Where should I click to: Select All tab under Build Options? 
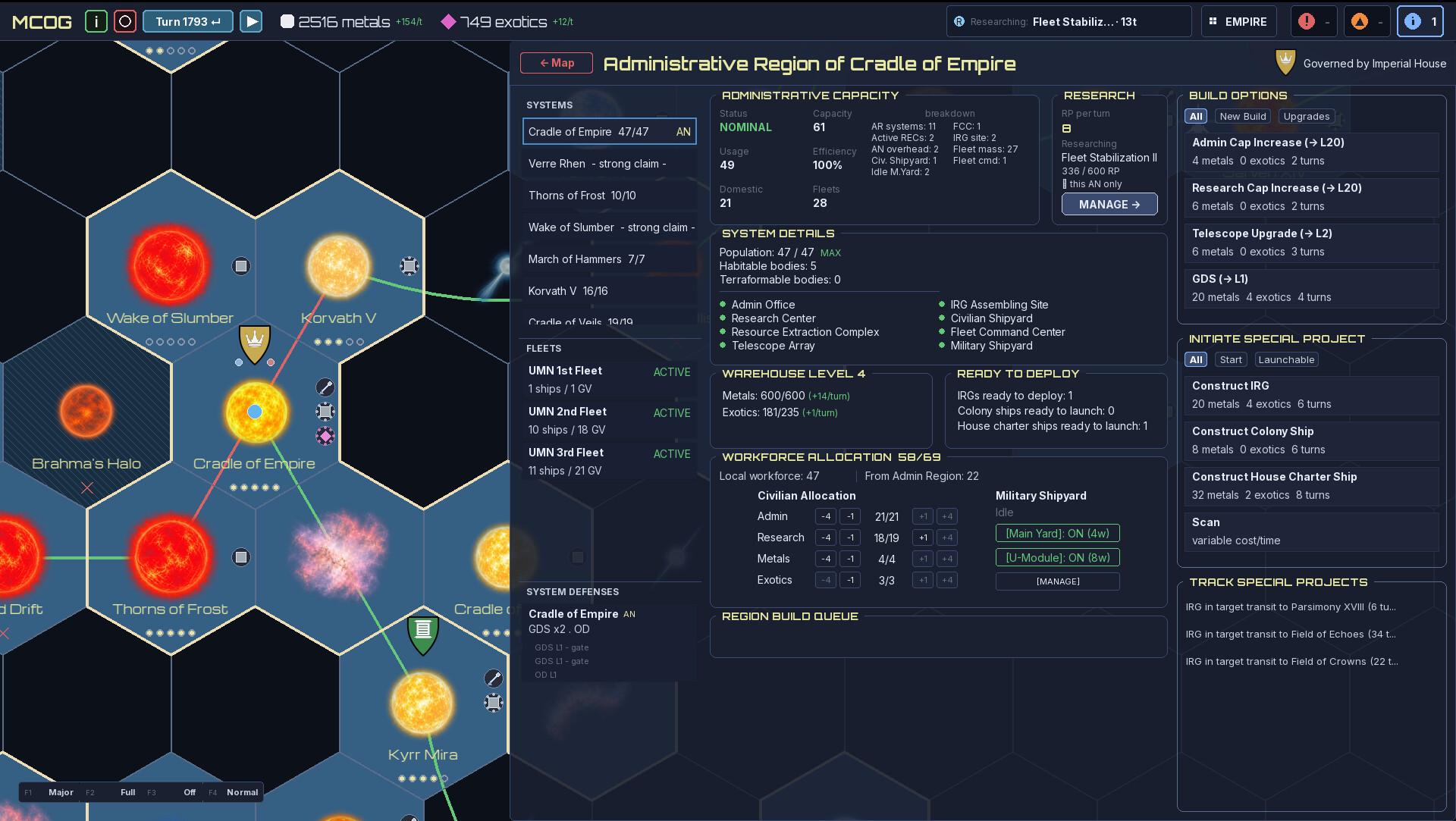tap(1197, 117)
